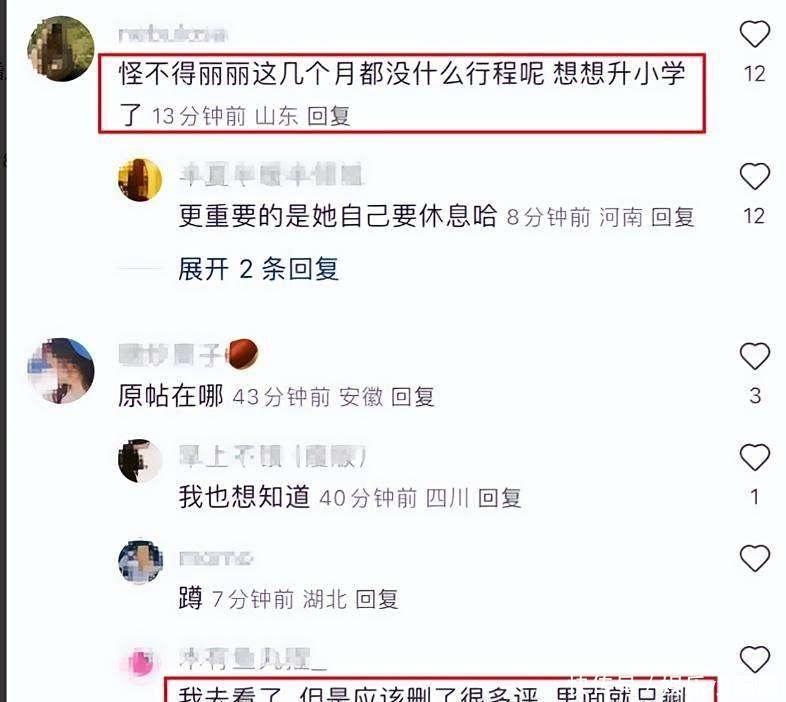This screenshot has height=702, width=786.
Task: Open avatar of the '原帖在哪' commenter
Action: [x=61, y=371]
